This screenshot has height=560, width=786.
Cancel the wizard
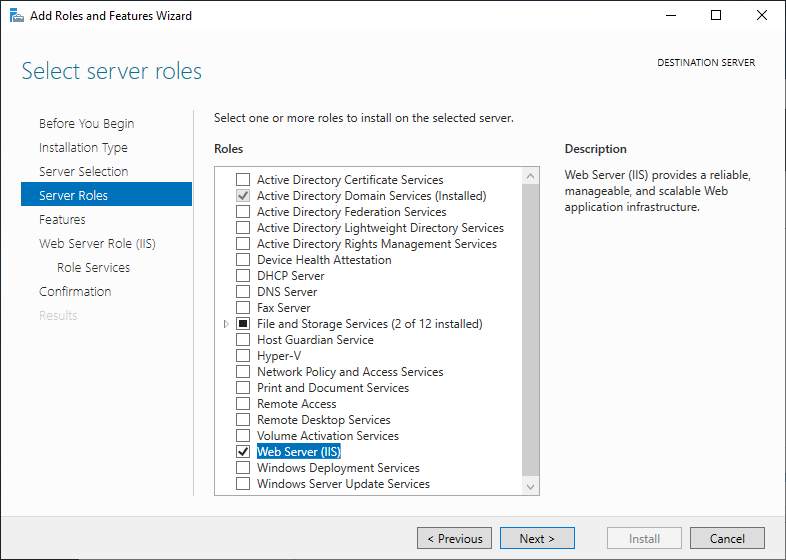[727, 539]
